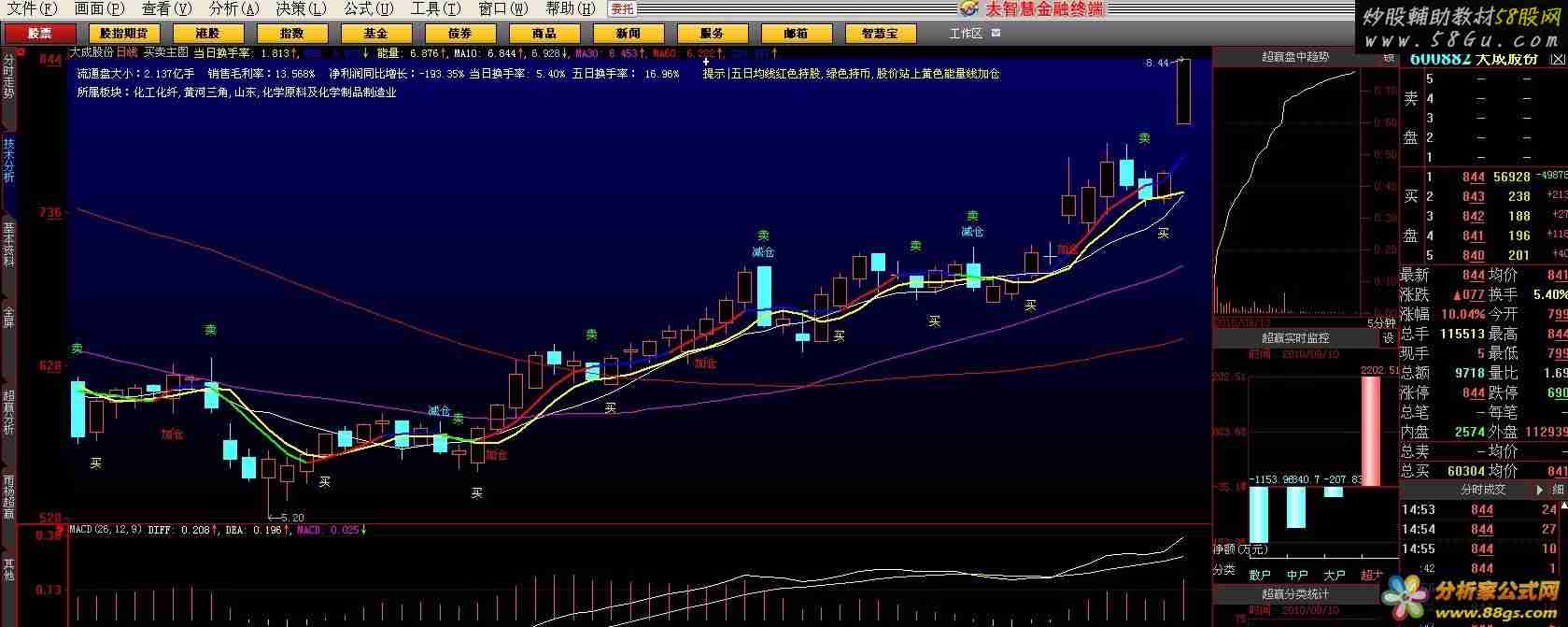
Task: Click the arrow beside 分时成交
Action: tap(1539, 490)
